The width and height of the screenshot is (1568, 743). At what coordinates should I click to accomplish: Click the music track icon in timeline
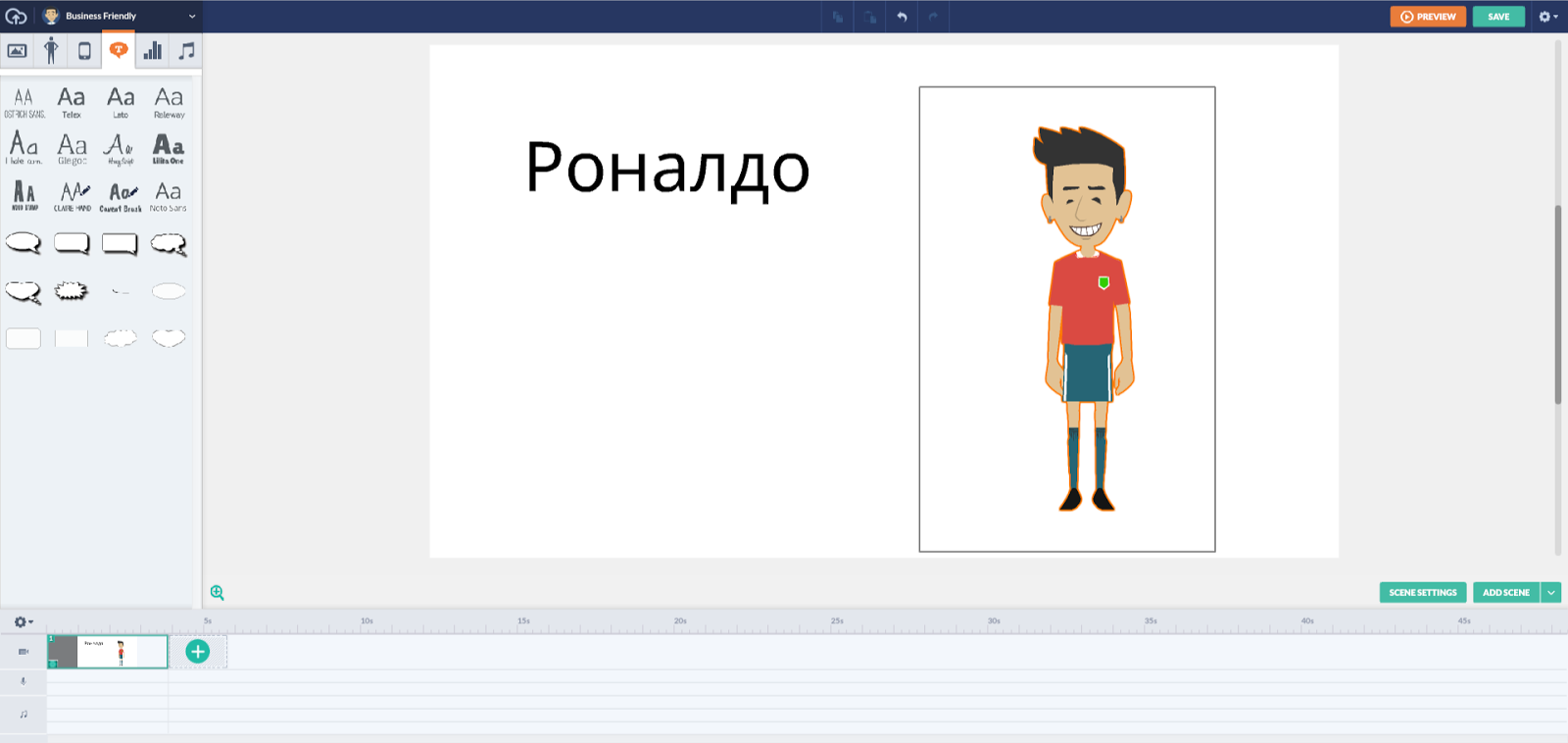pos(24,715)
